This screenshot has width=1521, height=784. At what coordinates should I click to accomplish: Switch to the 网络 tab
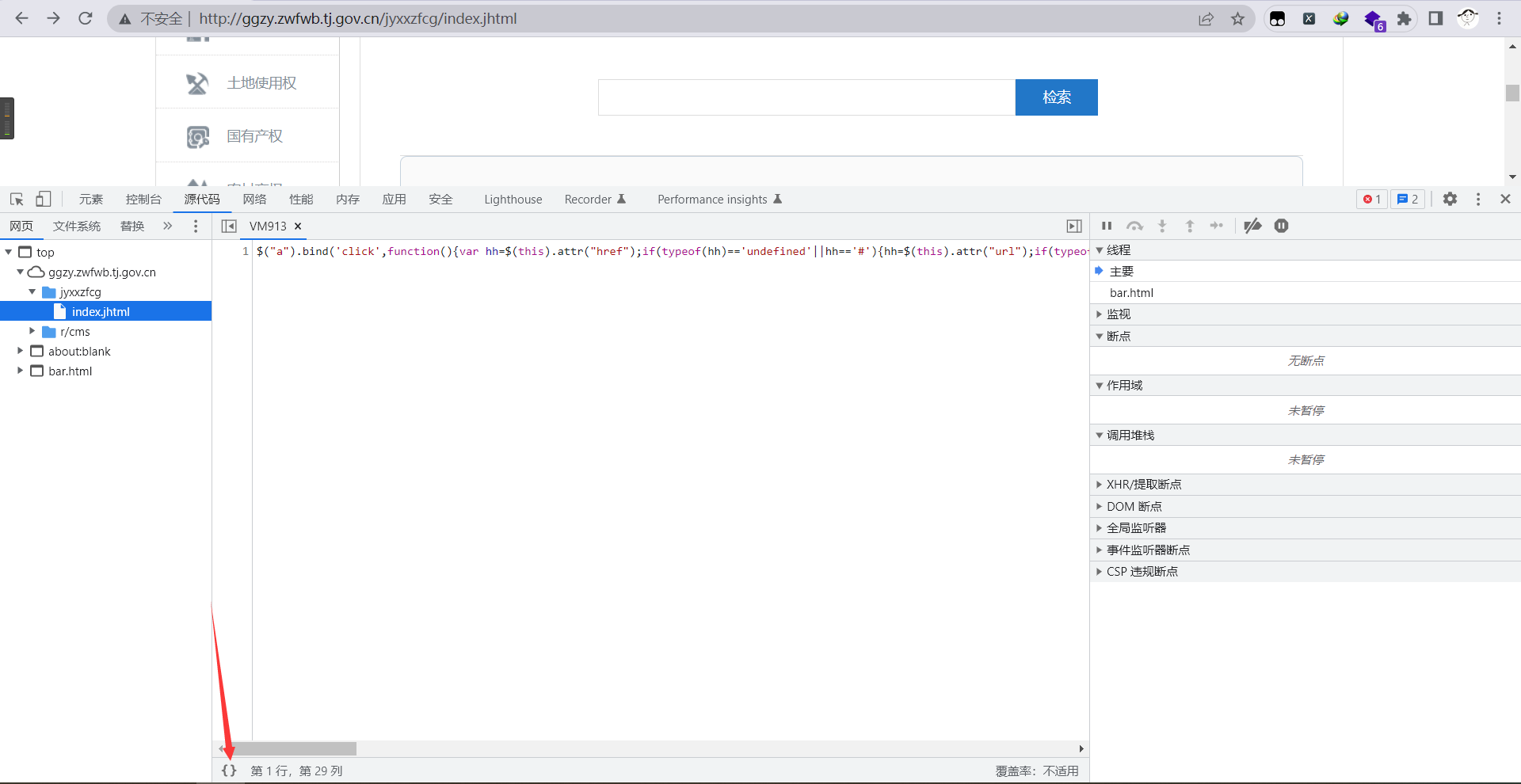click(254, 200)
